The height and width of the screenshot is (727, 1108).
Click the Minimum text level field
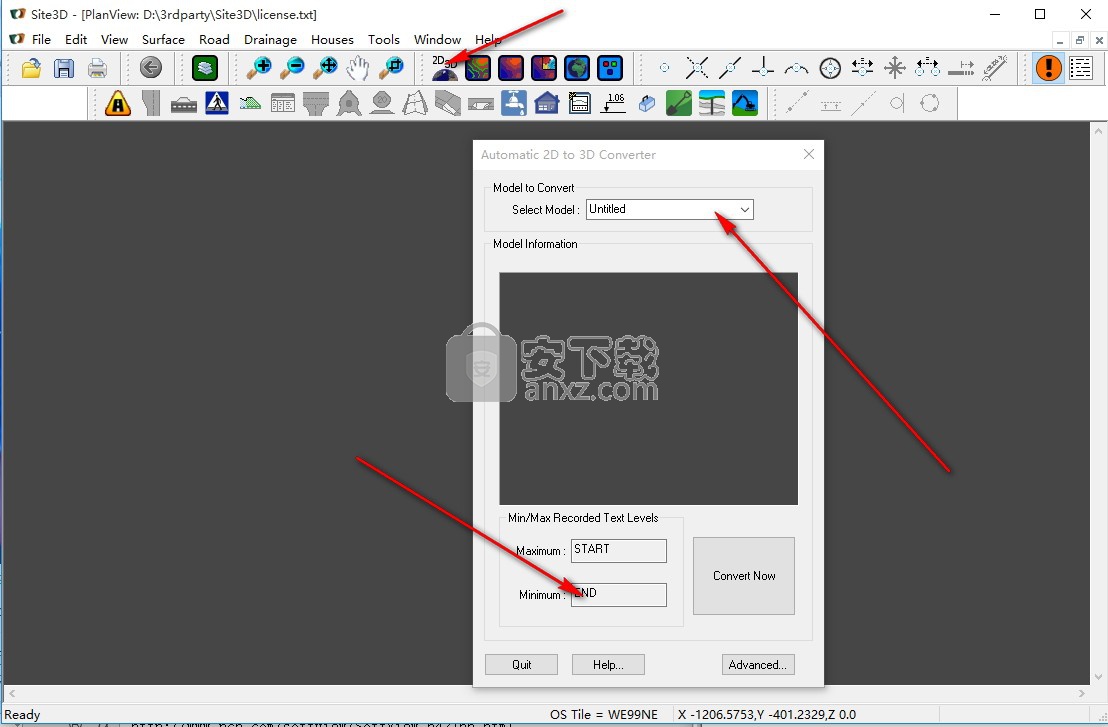[618, 594]
